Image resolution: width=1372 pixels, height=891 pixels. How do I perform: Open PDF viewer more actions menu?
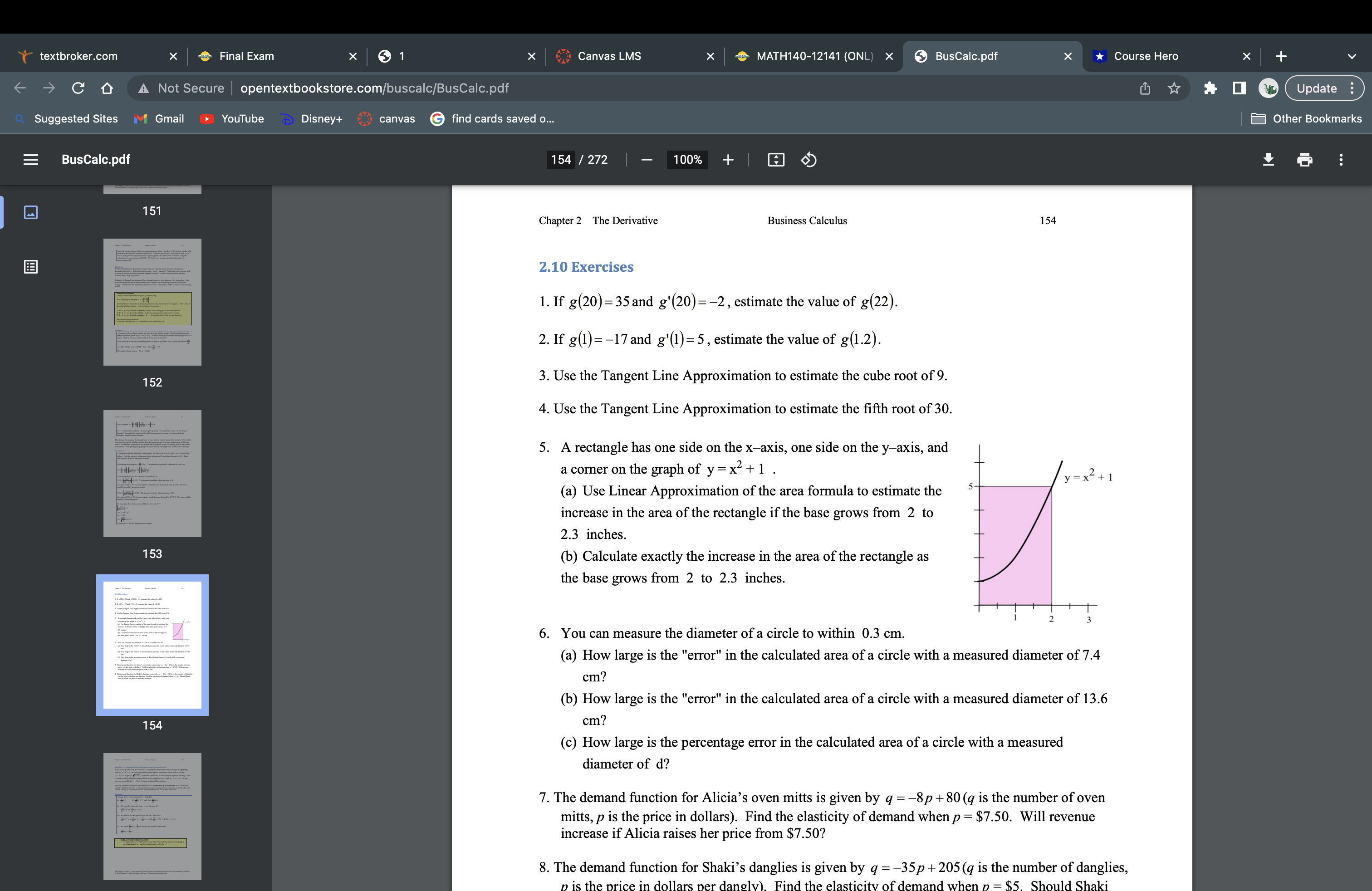(1341, 160)
